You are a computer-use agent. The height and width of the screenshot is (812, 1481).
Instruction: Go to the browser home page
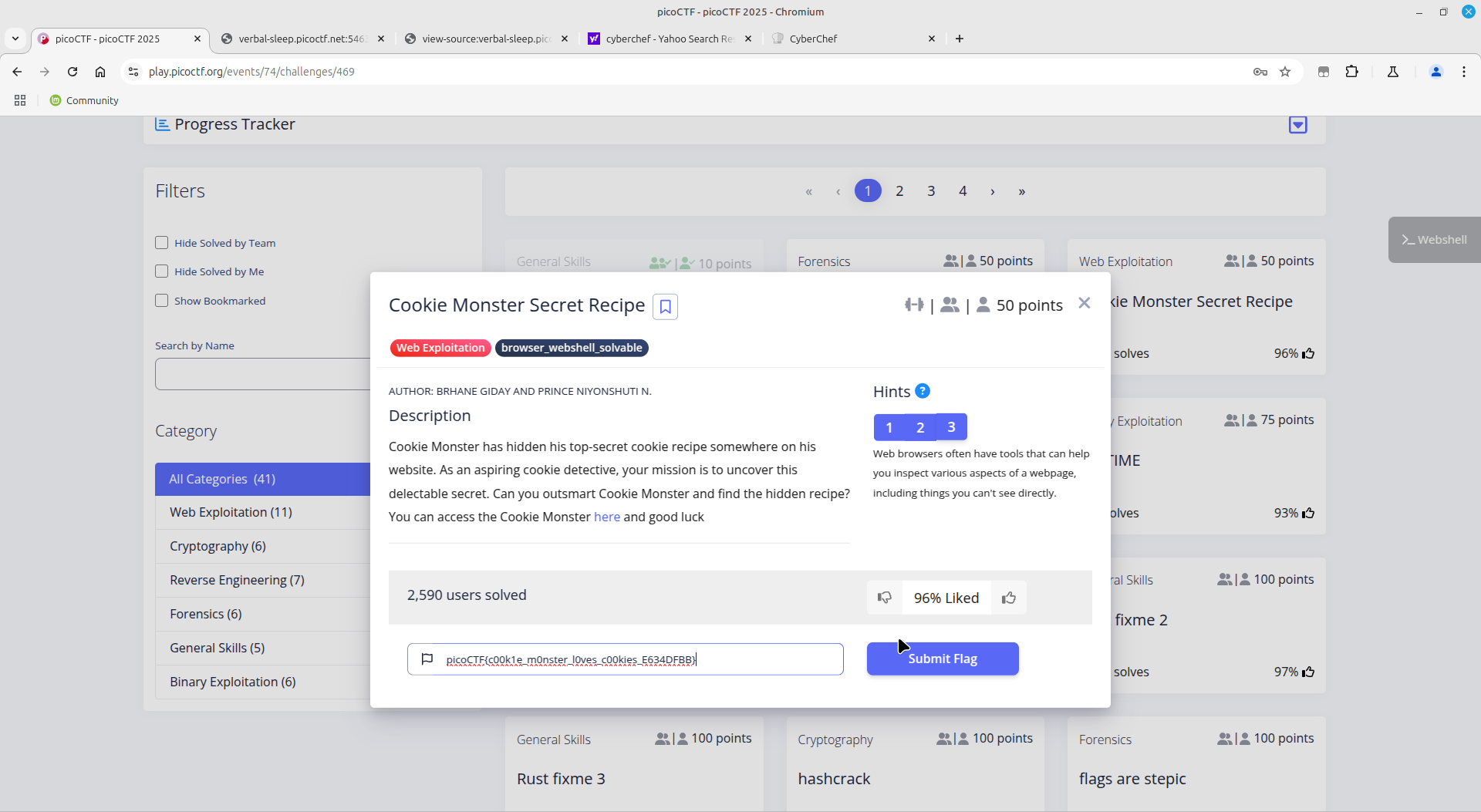point(100,72)
